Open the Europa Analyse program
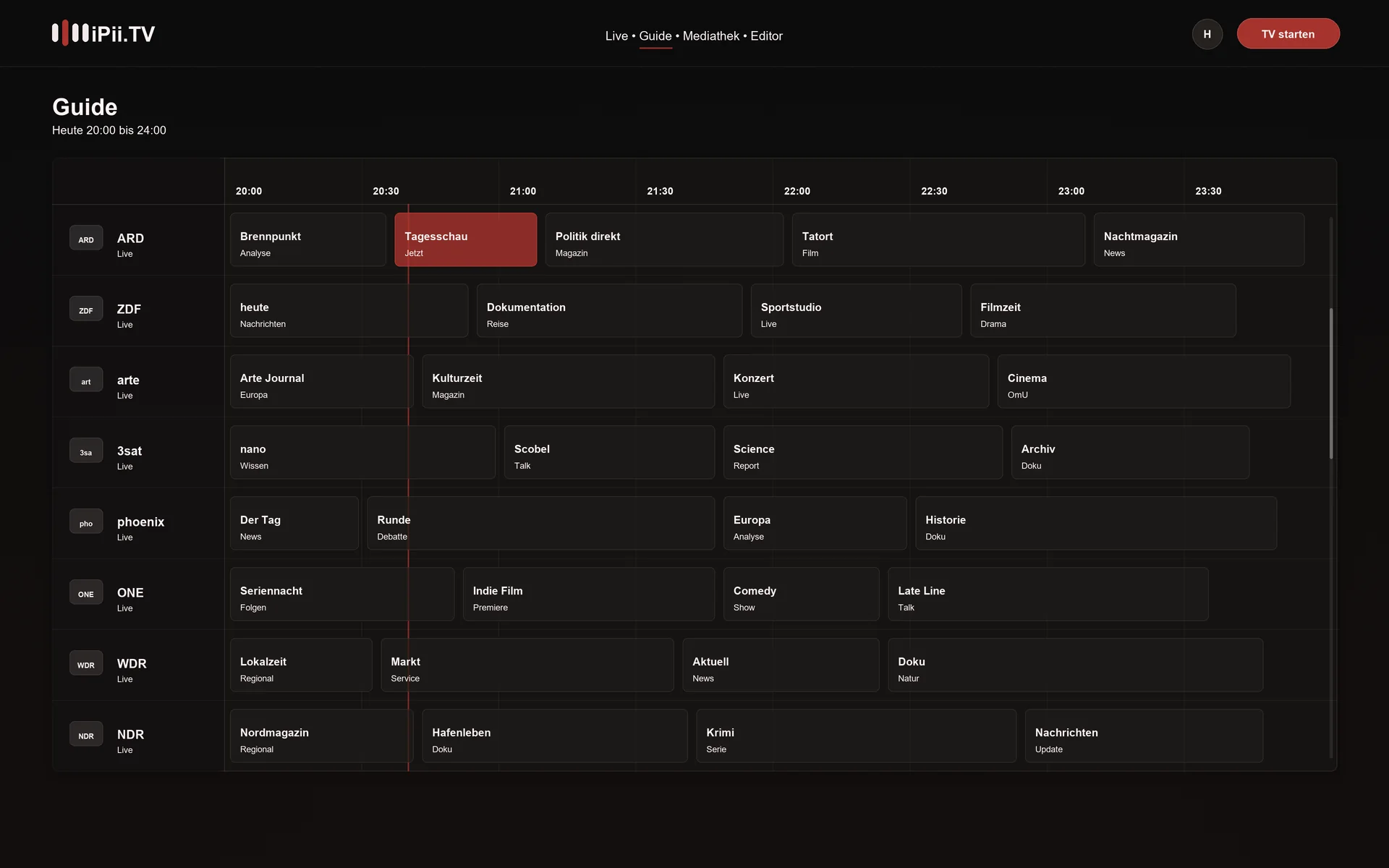This screenshot has width=1389, height=868. coord(815,523)
